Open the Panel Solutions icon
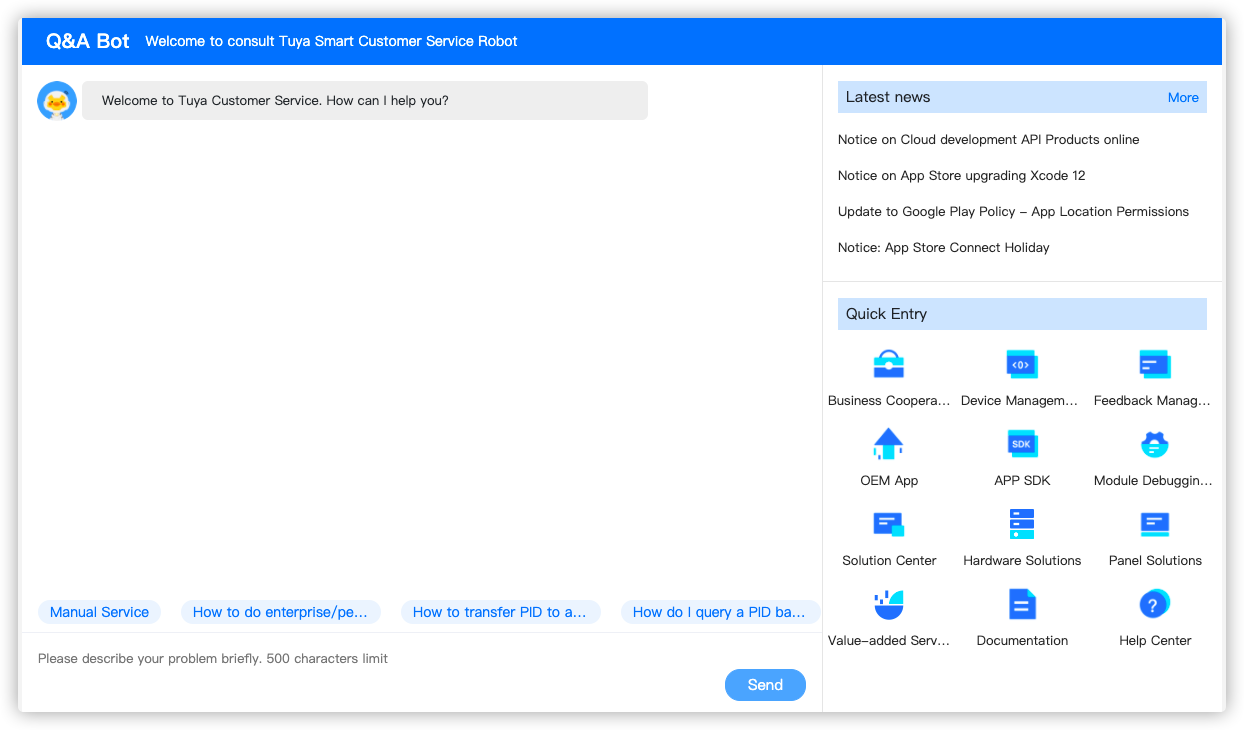Screen dimensions: 1244x730 pos(1155,524)
